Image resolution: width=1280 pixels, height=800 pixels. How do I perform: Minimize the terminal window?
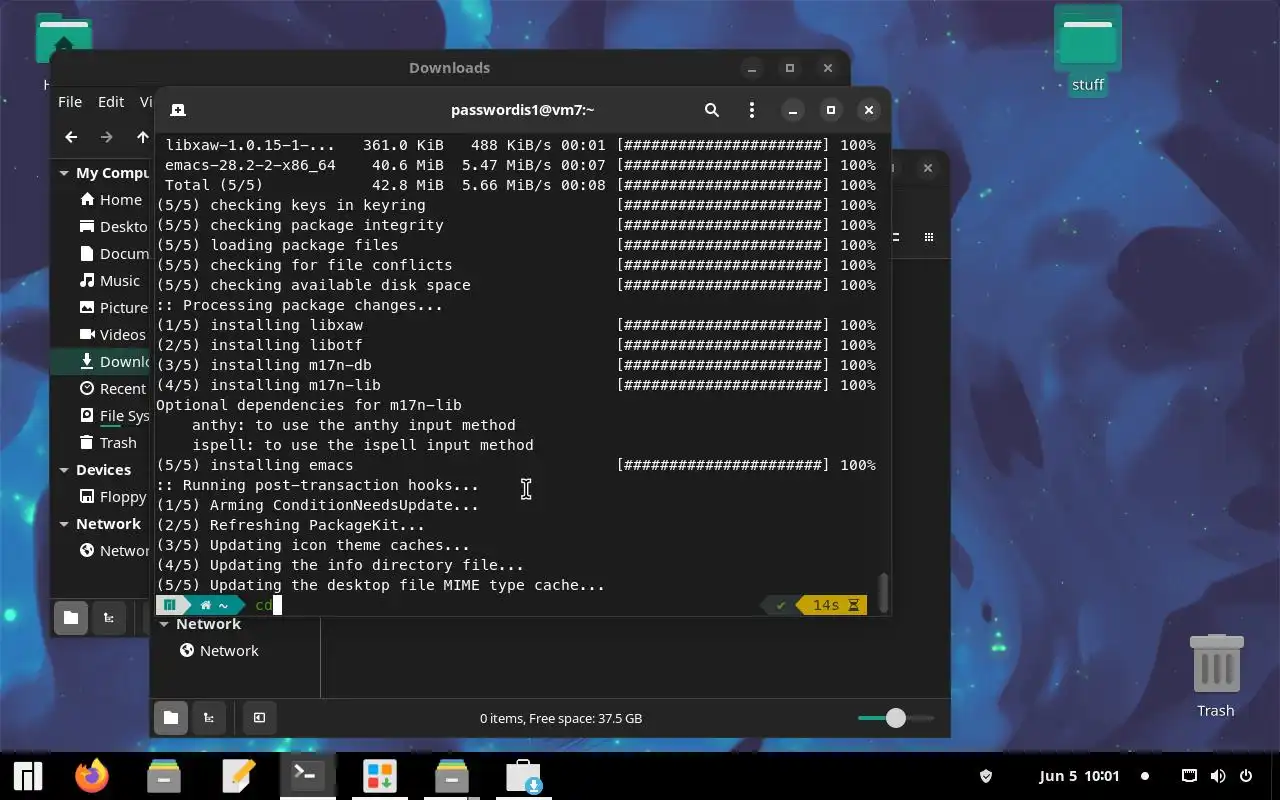pos(792,110)
